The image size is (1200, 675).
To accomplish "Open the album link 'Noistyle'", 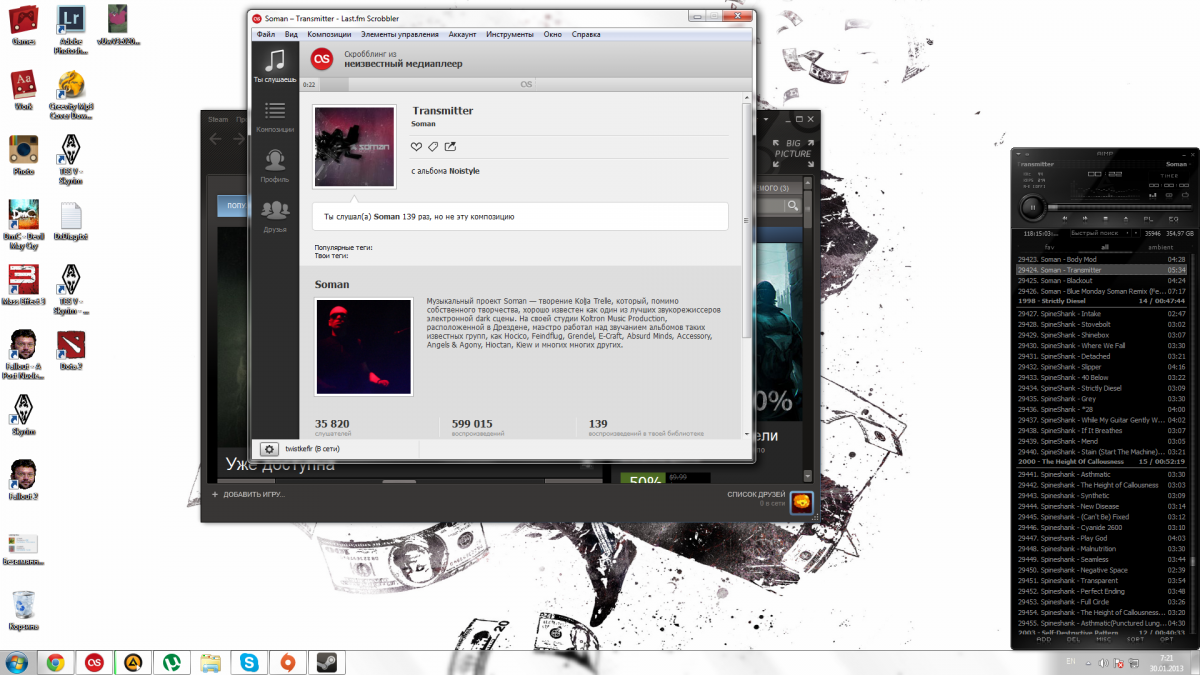I will tap(464, 171).
